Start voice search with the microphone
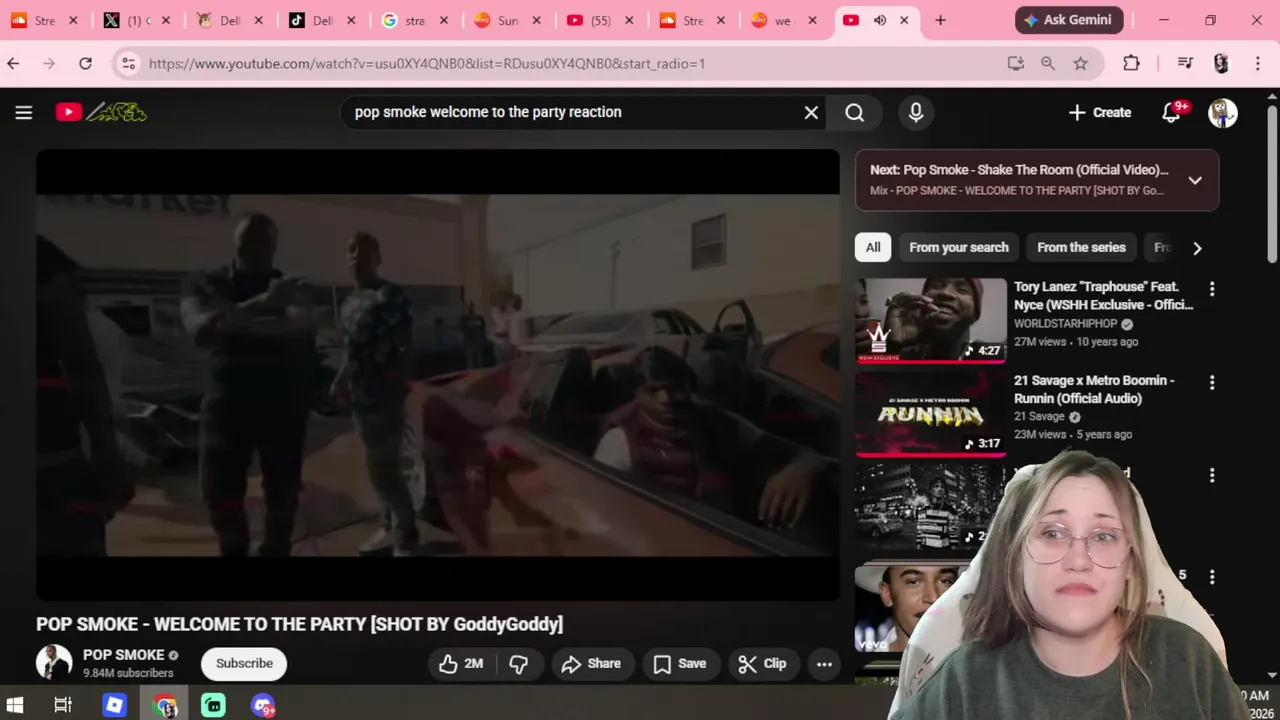1280x720 pixels. 916,112
